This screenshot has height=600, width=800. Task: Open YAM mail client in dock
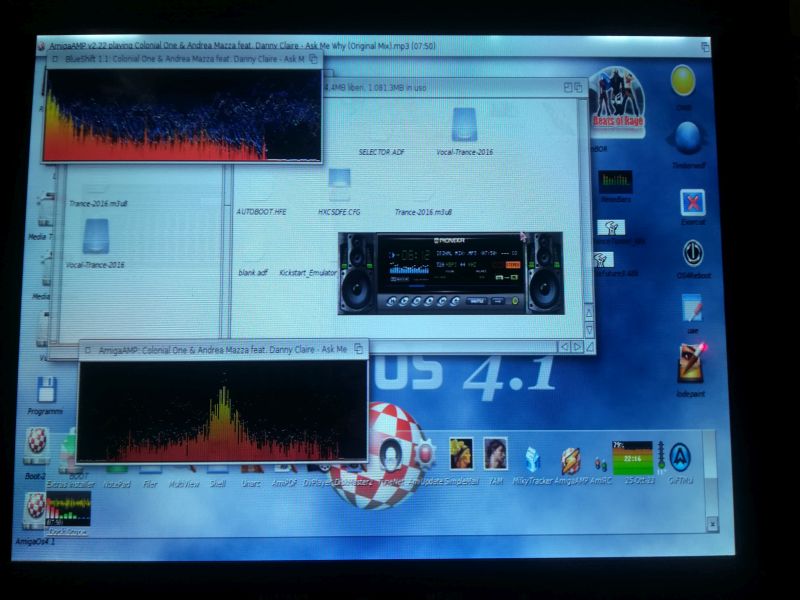495,454
